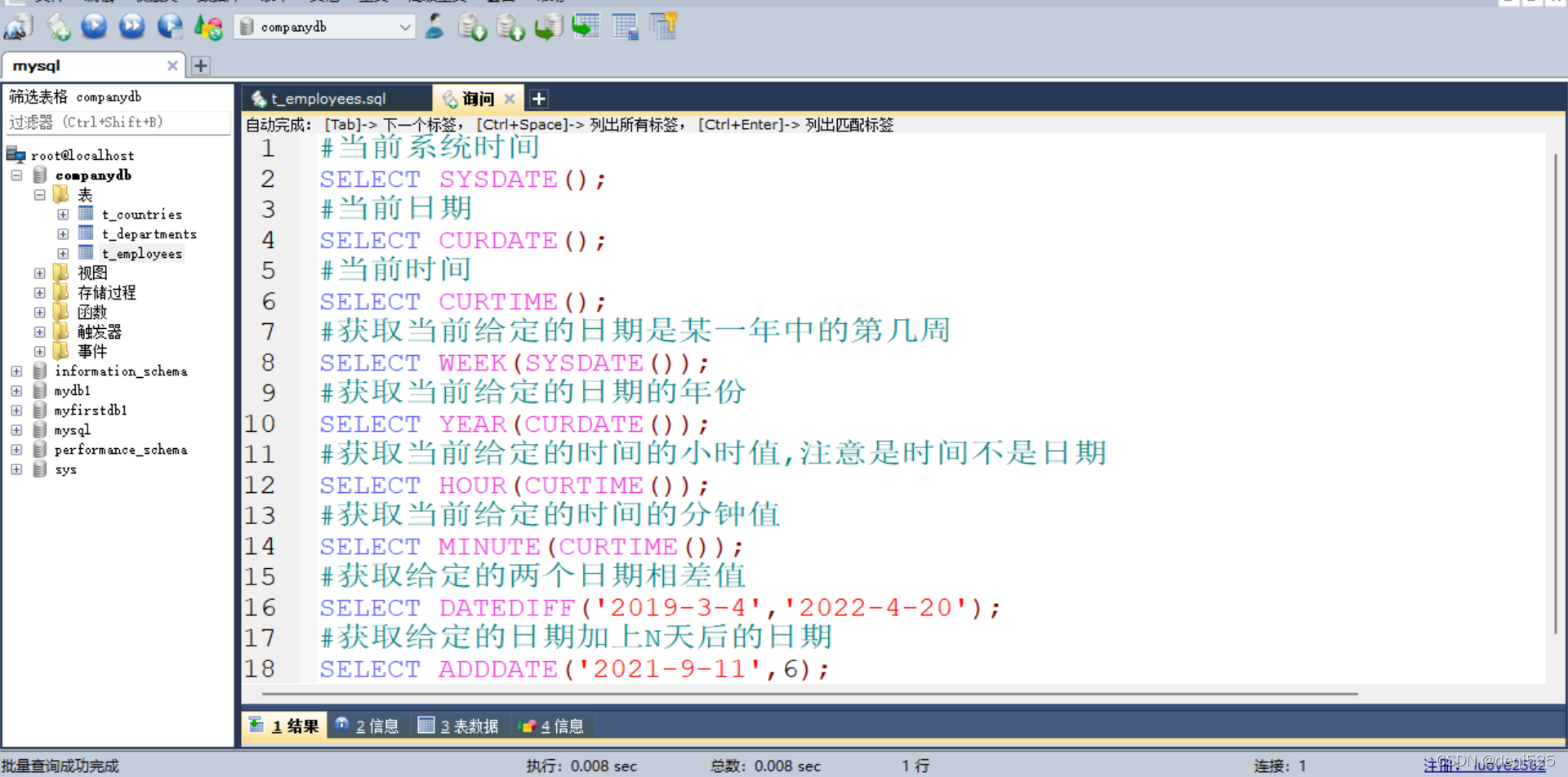This screenshot has width=1568, height=777.
Task: Expand the 函数 functions folder
Action: 39,313
